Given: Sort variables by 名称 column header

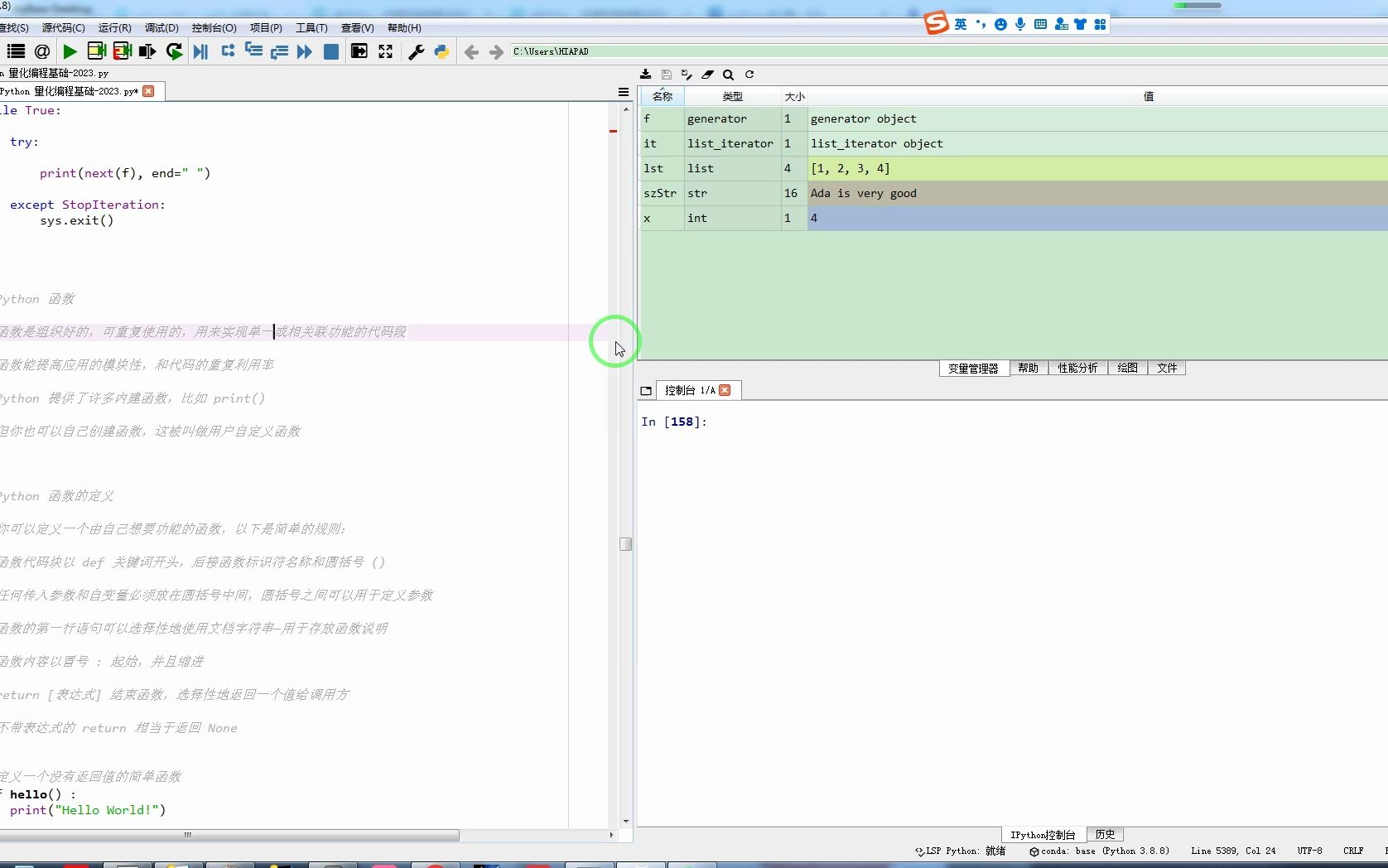Looking at the screenshot, I should click(x=662, y=96).
